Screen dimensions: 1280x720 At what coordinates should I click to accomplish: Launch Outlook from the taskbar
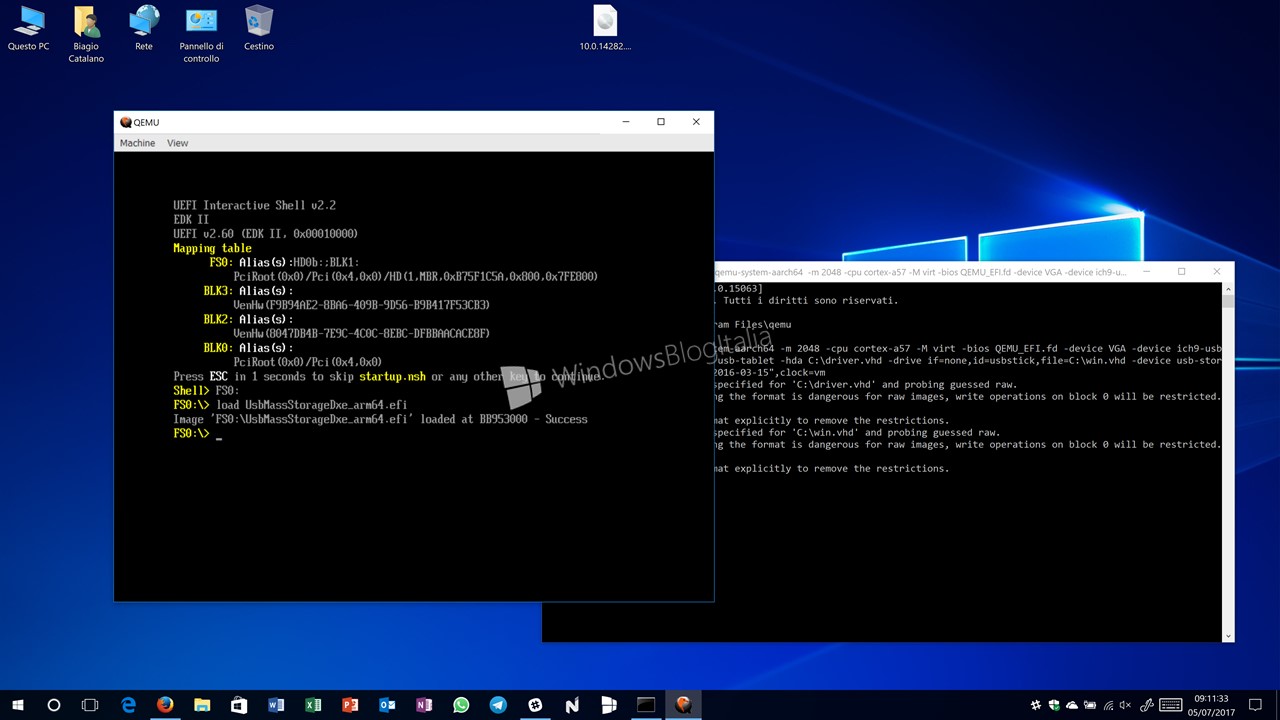[387, 705]
